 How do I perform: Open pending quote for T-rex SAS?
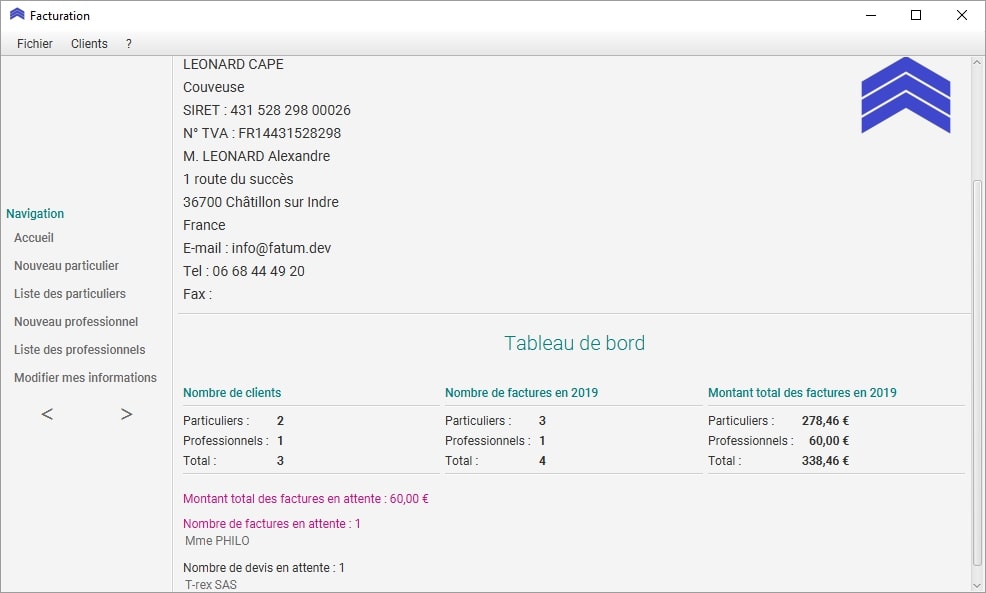pyautogui.click(x=211, y=584)
